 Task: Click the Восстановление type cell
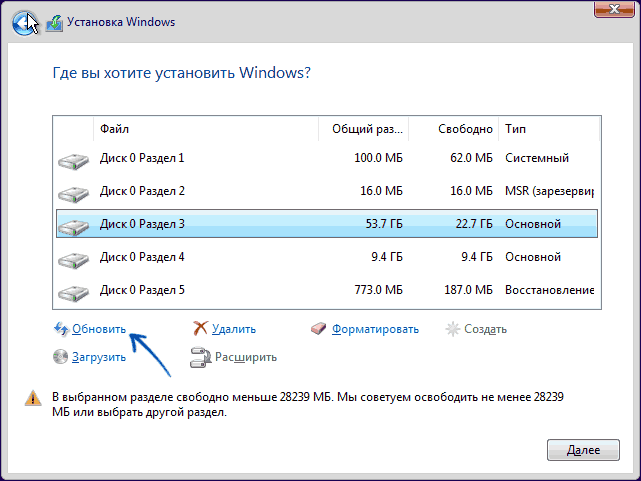coord(549,290)
